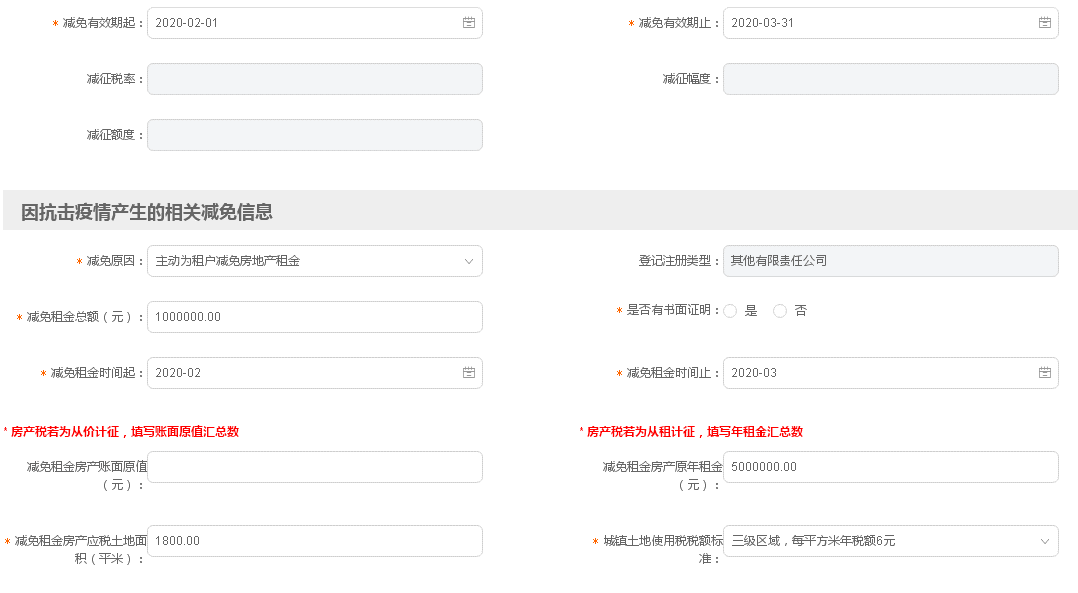Edit the 减免租金房产应税土地面积 field
The image size is (1078, 593).
click(x=314, y=541)
